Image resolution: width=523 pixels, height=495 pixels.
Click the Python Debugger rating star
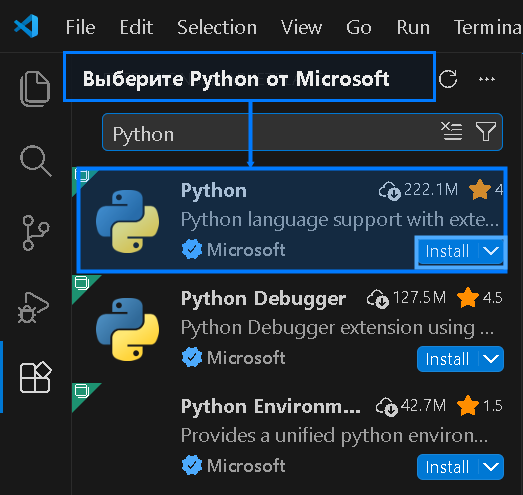tap(468, 297)
